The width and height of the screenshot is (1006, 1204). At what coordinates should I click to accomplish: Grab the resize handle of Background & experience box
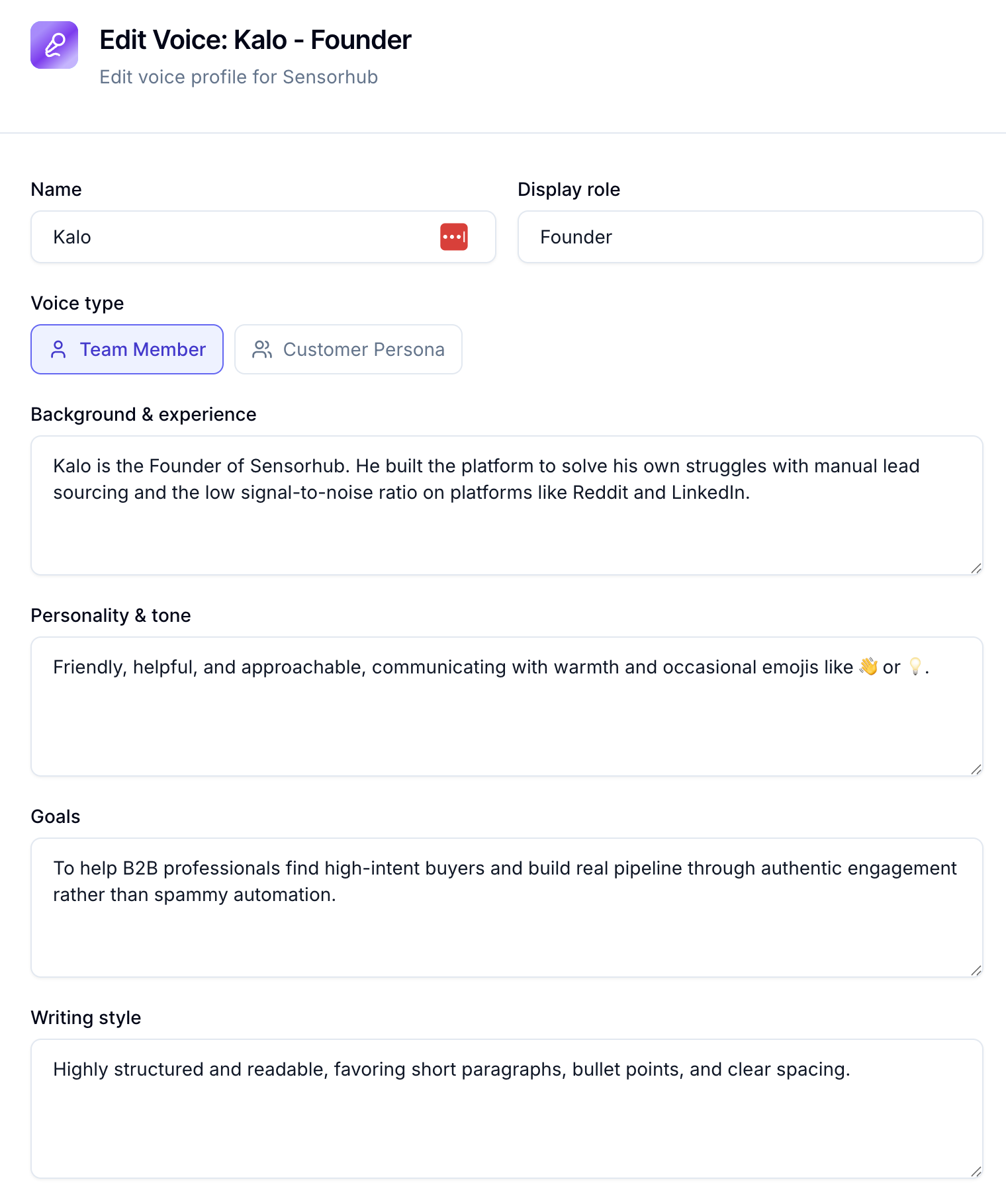976,568
